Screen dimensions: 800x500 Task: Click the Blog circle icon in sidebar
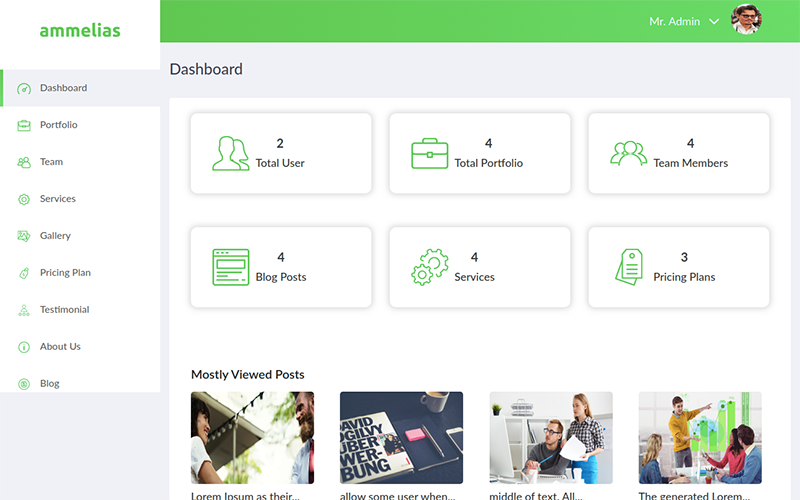click(x=24, y=384)
